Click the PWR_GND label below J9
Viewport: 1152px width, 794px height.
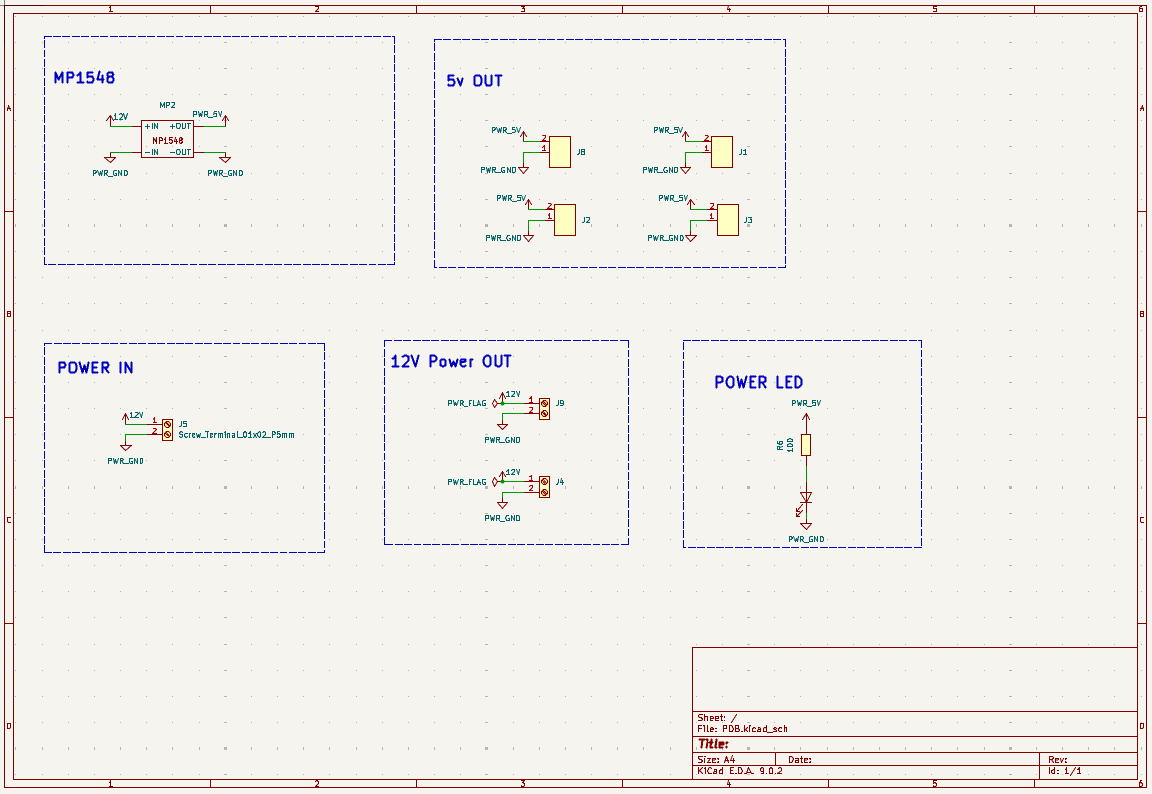click(x=503, y=440)
